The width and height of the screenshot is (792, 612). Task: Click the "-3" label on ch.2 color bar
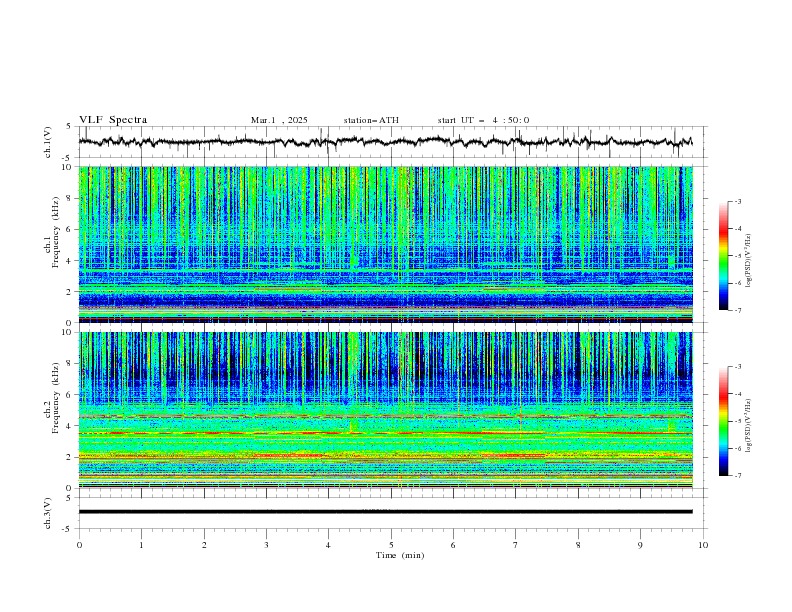737,367
